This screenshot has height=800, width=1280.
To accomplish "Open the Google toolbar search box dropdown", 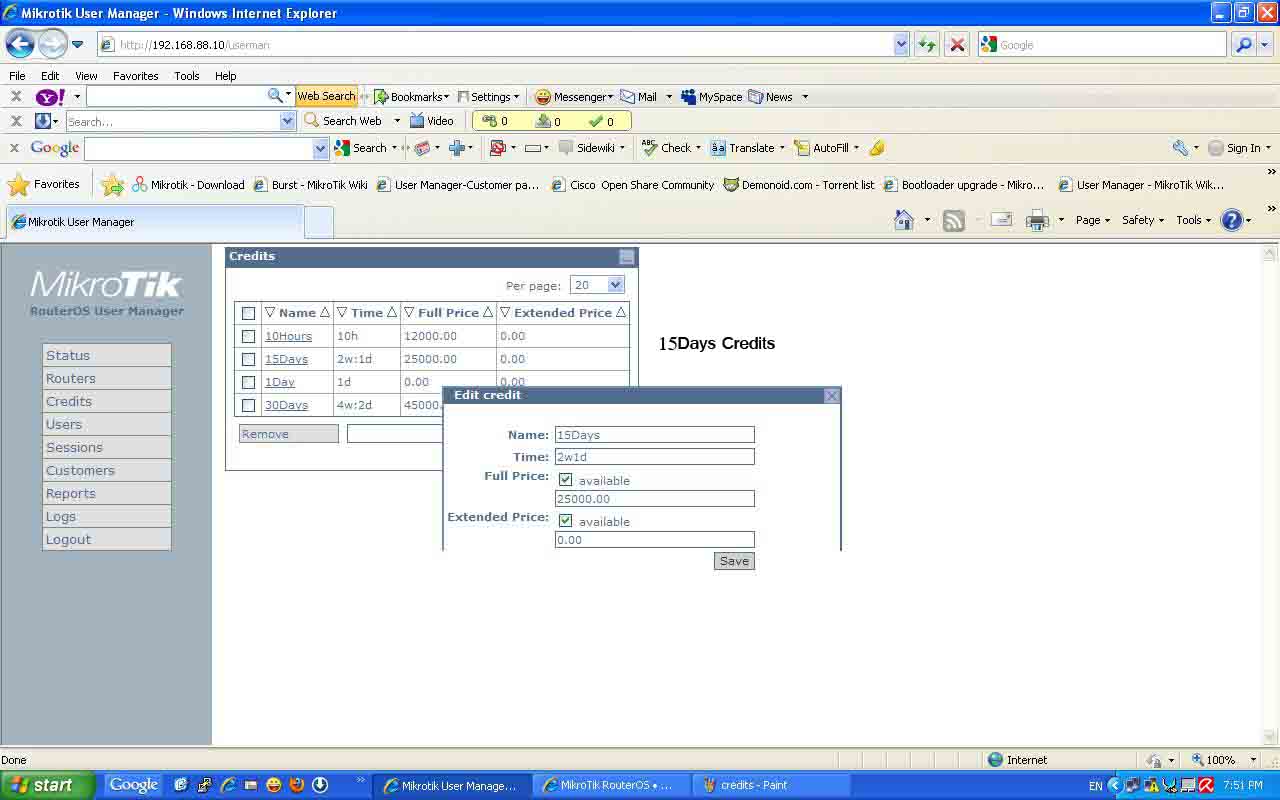I will tap(320, 148).
